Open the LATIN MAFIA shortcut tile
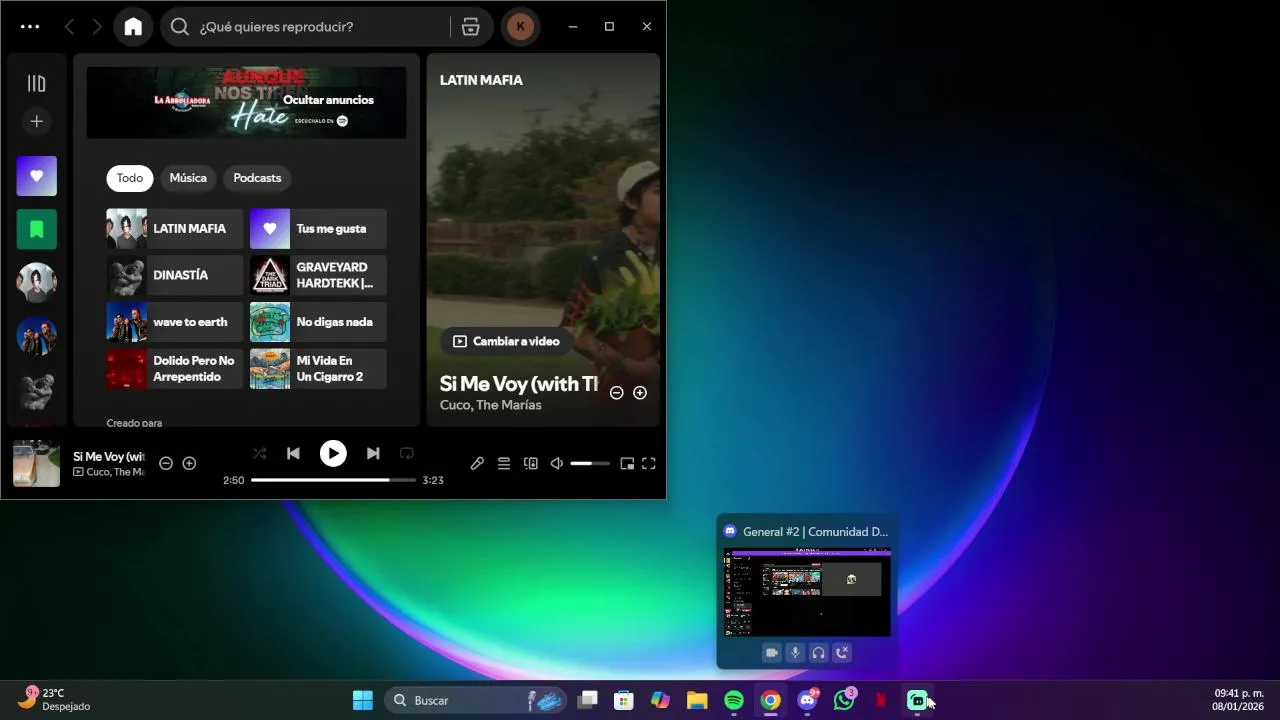The width and height of the screenshot is (1280, 720). [175, 229]
